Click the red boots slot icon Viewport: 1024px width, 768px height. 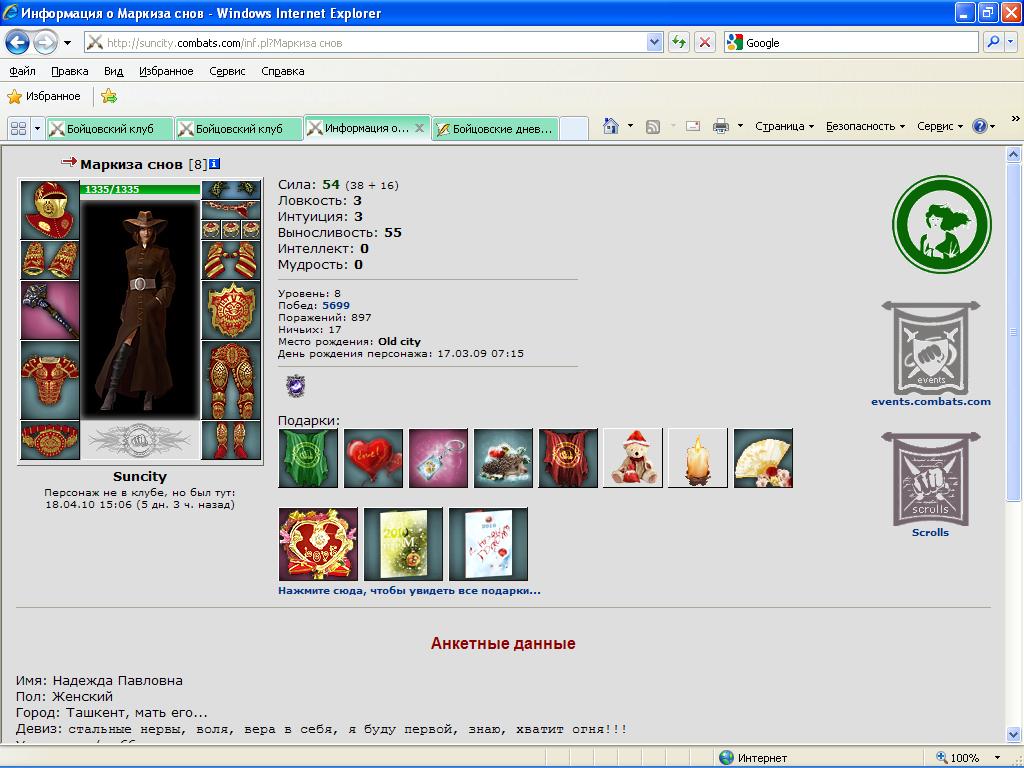pyautogui.click(x=231, y=440)
